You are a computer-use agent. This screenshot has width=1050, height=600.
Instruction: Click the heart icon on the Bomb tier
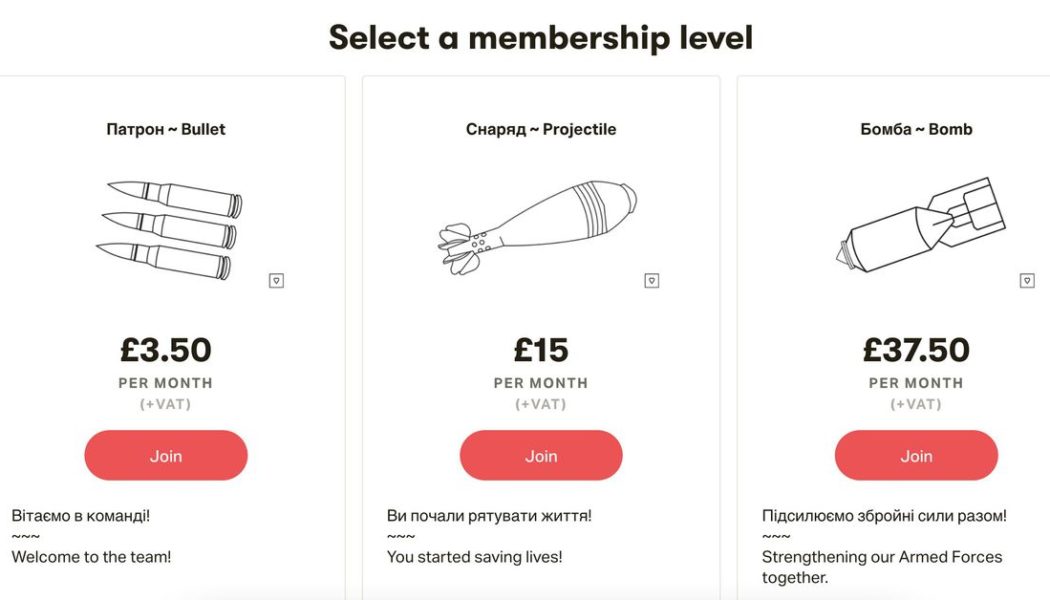[x=1026, y=281]
